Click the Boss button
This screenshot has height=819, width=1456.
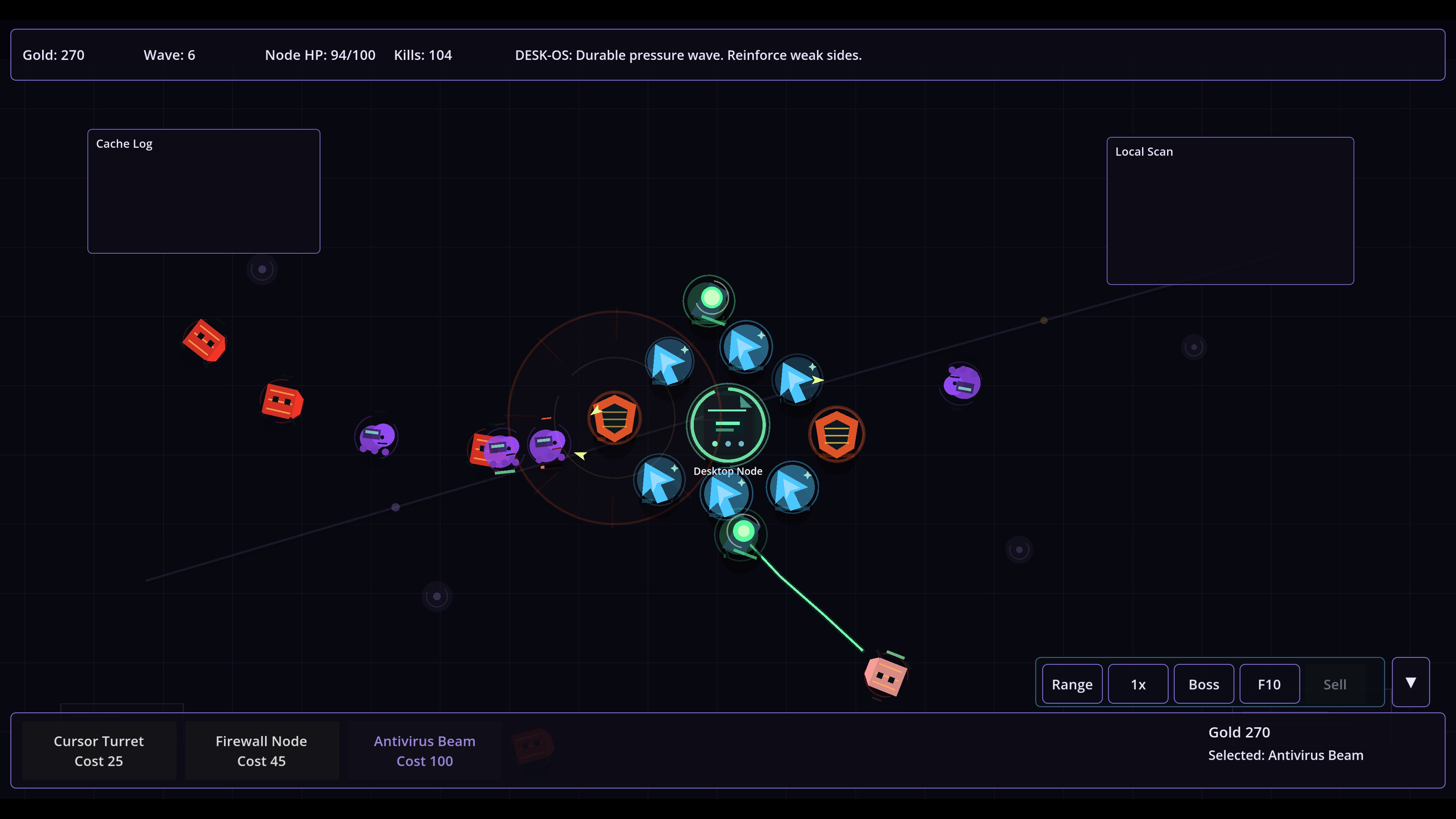1204,684
